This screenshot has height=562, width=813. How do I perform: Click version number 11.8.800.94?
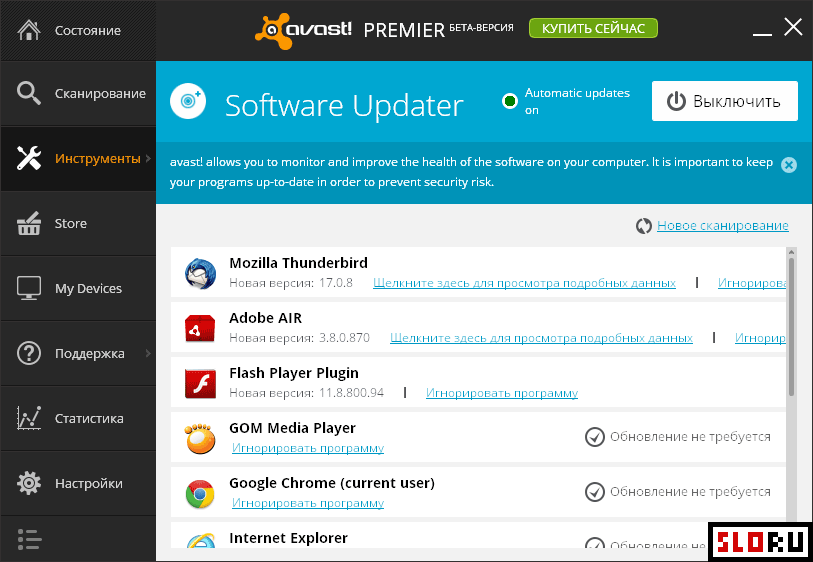(351, 393)
